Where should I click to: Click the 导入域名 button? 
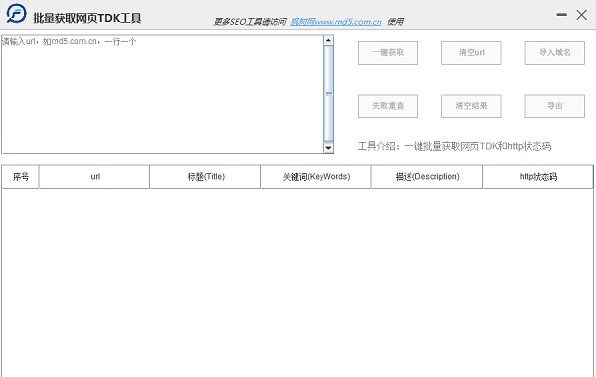point(555,53)
